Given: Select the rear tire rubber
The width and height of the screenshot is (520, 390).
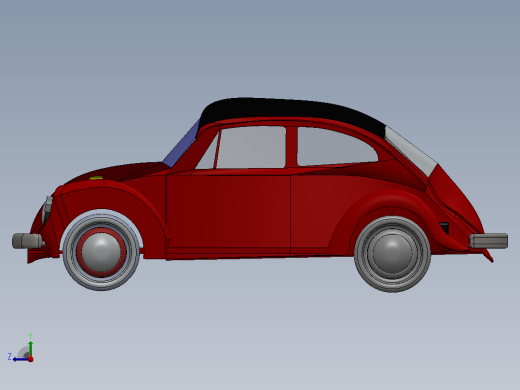Looking at the screenshot, I should pyautogui.click(x=392, y=287).
